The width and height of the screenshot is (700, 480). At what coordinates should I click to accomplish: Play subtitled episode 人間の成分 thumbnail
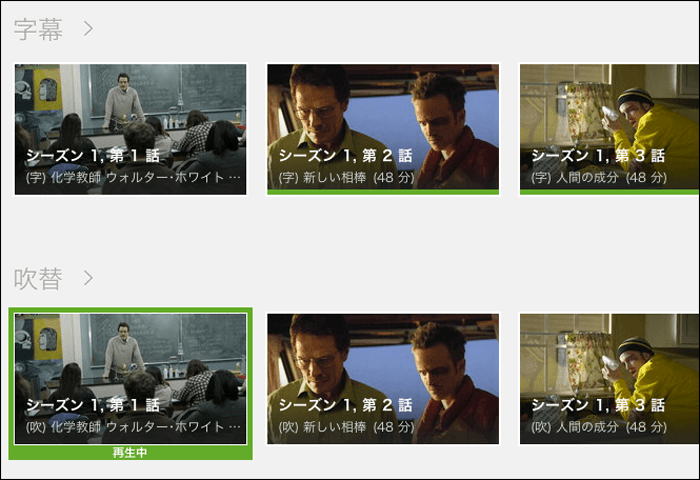(x=609, y=127)
